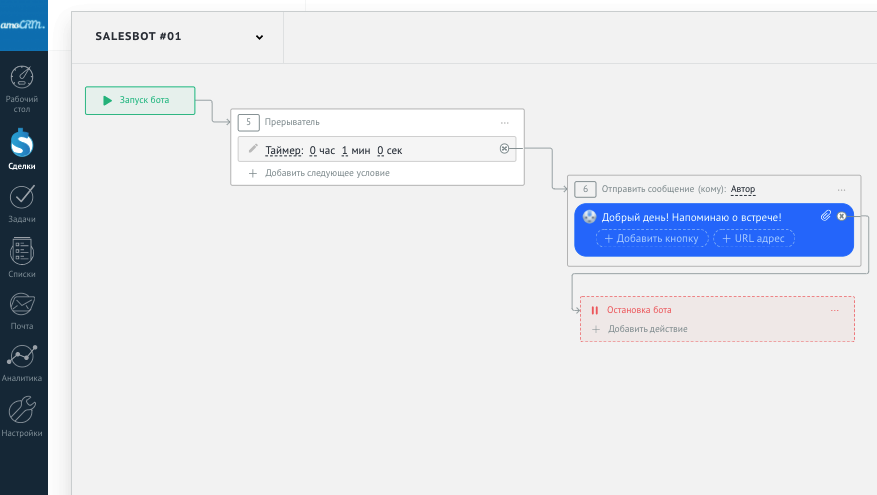This screenshot has height=495, width=877.
Task: Click the paperclip attachment icon in message
Action: 826,216
